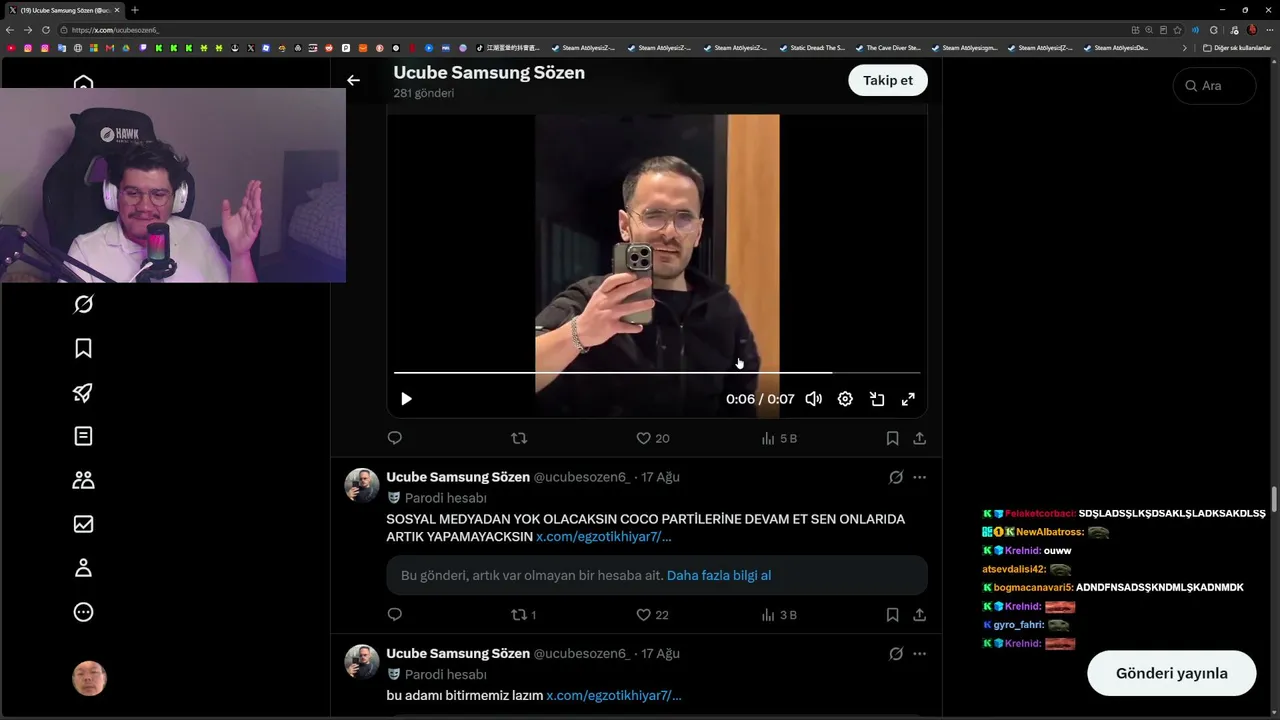The image size is (1280, 720).
Task: Open author name on SOSYAL MEDYADAN post
Action: tap(458, 477)
